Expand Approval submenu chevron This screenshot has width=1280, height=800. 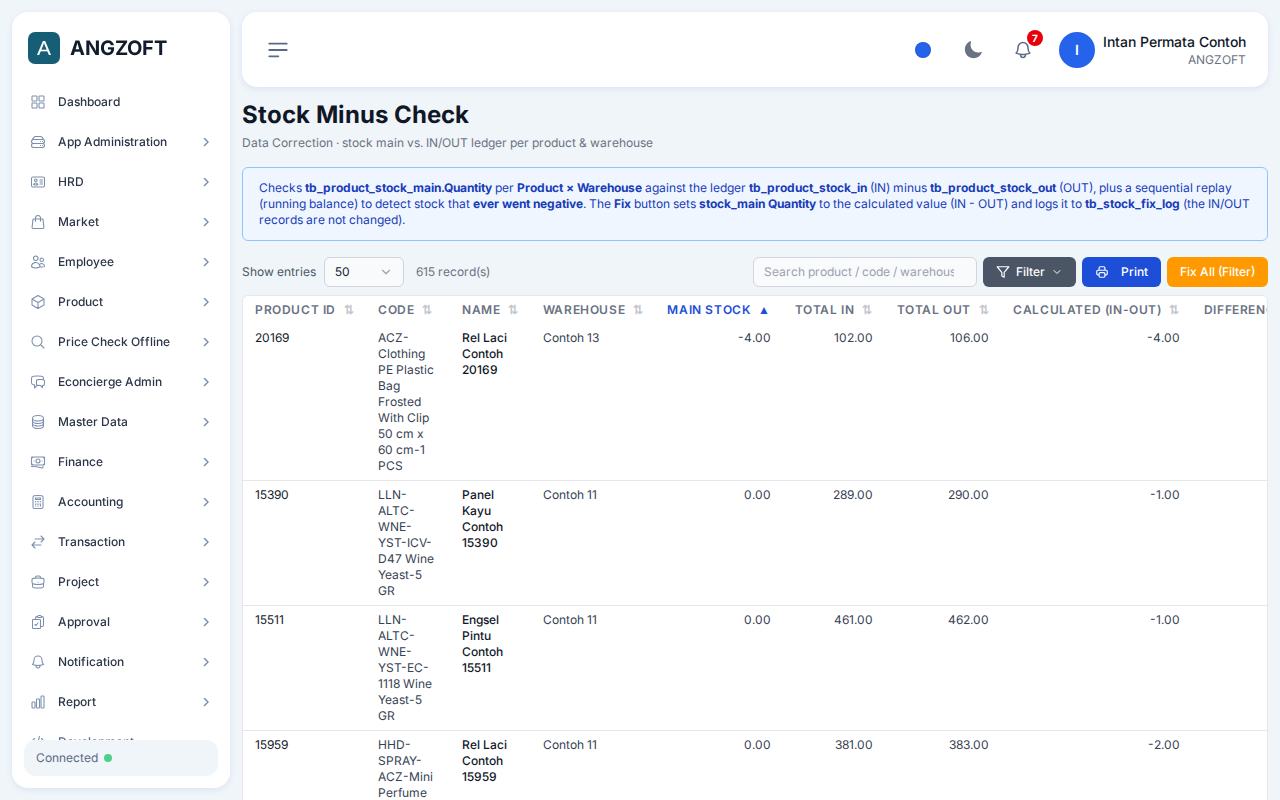pyautogui.click(x=206, y=622)
